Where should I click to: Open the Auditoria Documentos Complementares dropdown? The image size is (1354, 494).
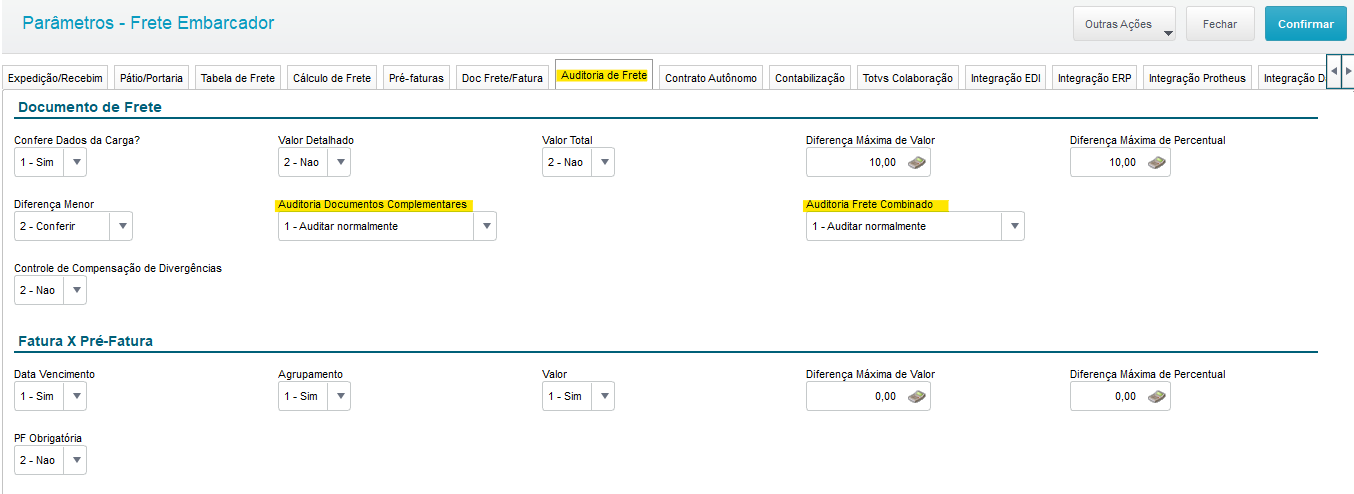485,226
